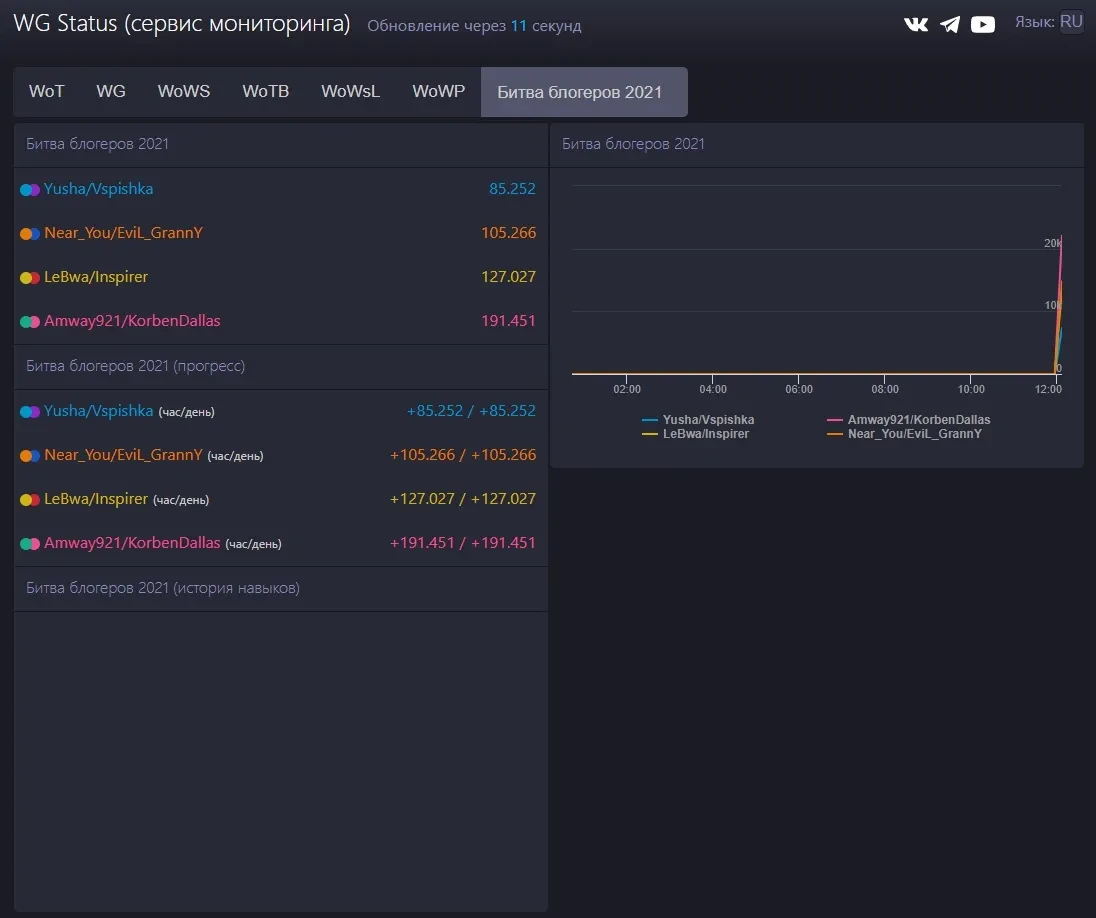Click the 12:00 spike on the chart
This screenshot has height=918, width=1096.
(x=1059, y=300)
